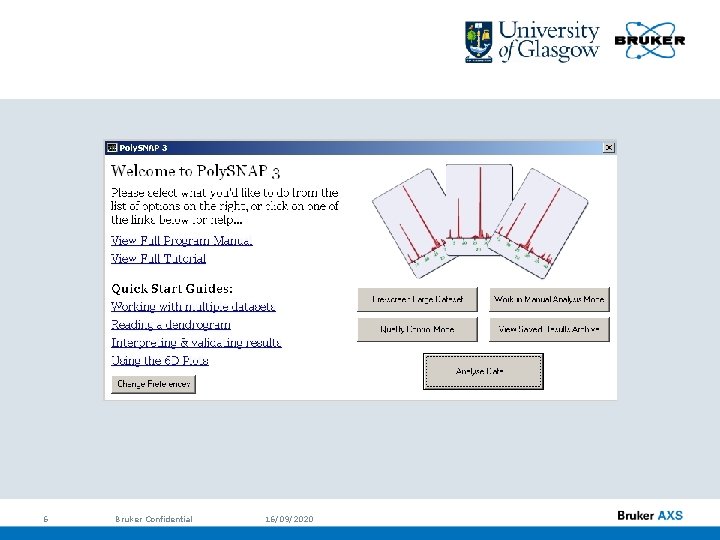The image size is (720, 540).
Task: Open the View Full Tutorial link
Action: (x=158, y=259)
